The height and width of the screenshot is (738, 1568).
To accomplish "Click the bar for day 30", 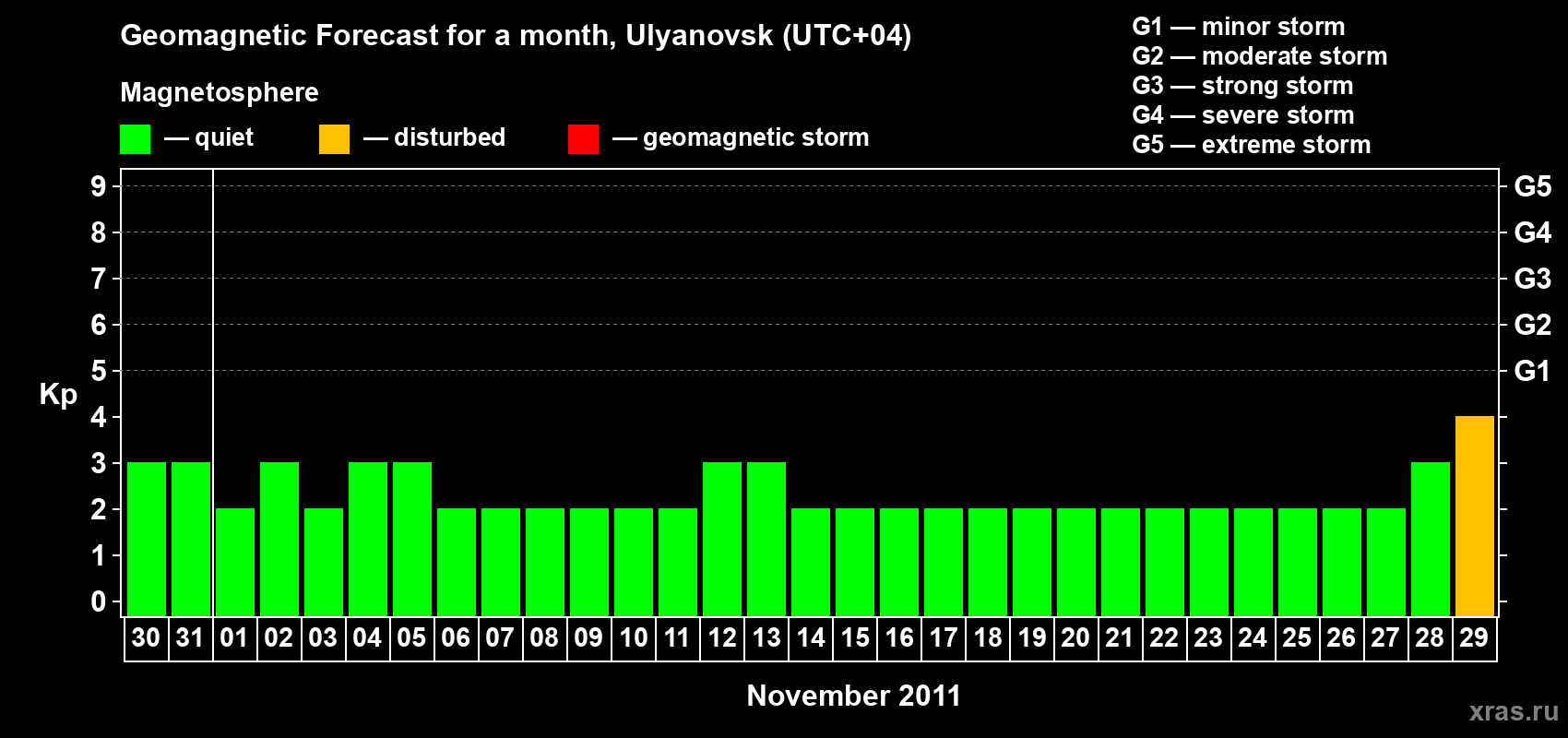I will 147,540.
